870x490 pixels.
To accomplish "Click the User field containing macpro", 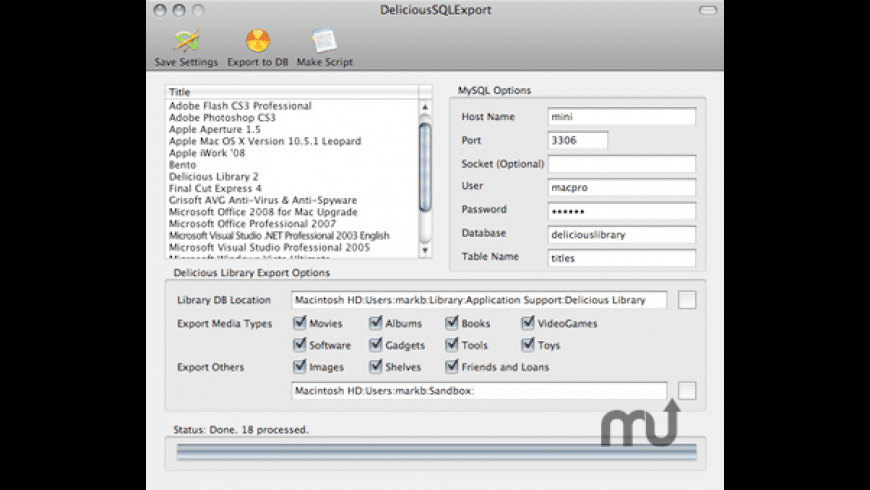I will point(621,188).
